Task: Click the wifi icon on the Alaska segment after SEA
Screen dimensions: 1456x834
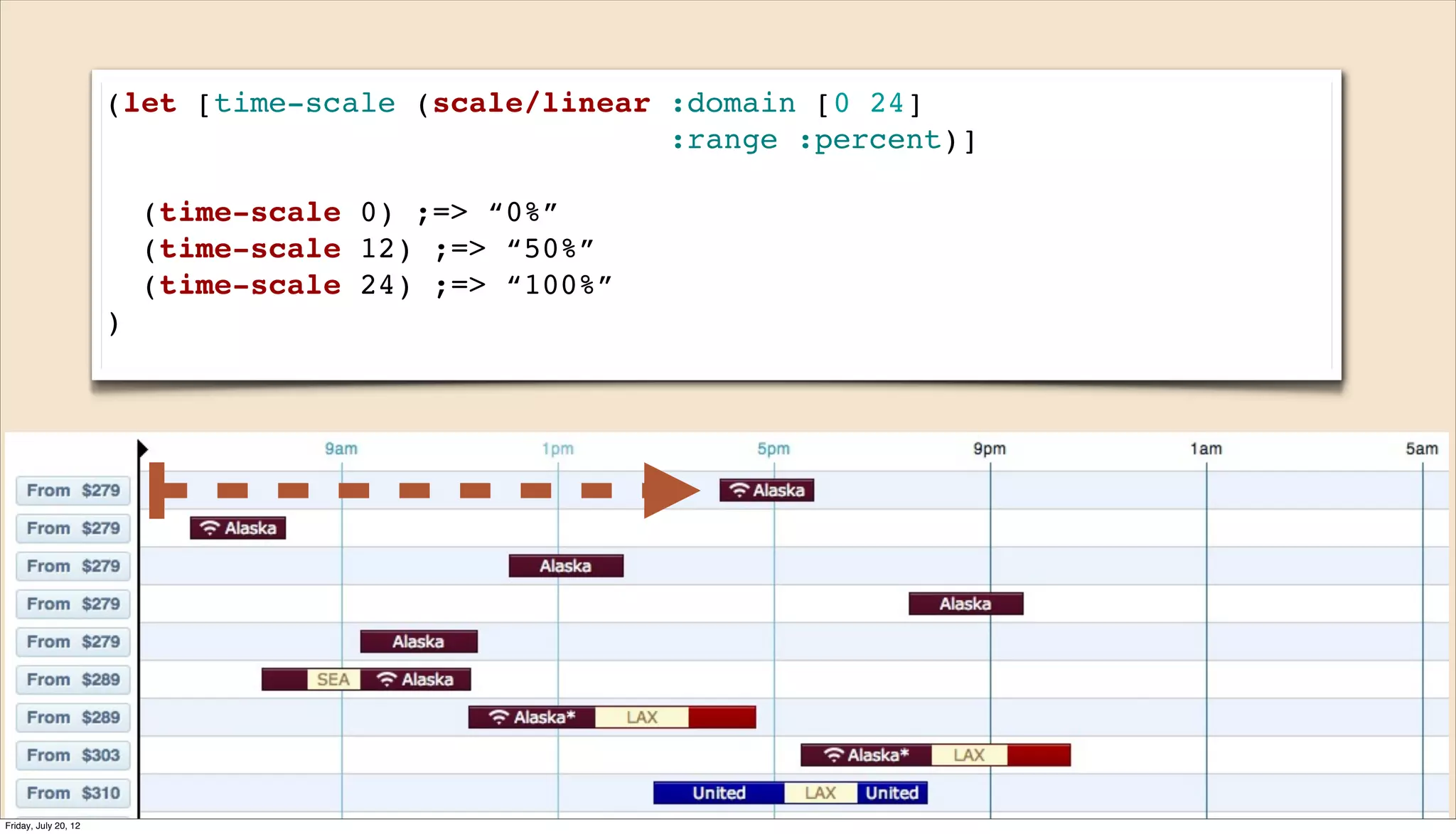Action: 386,680
